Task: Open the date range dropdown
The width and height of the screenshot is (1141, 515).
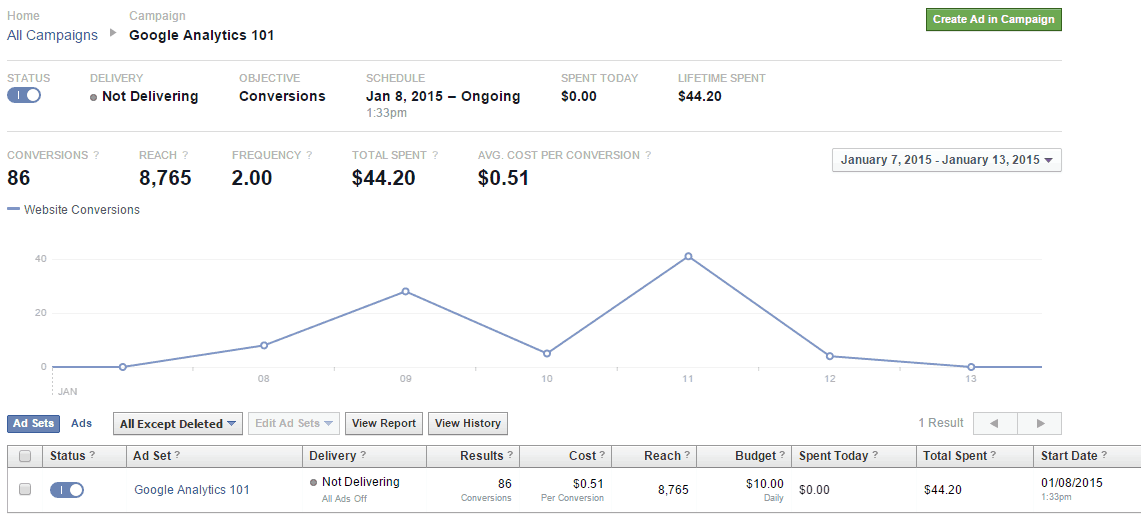Action: 946,160
